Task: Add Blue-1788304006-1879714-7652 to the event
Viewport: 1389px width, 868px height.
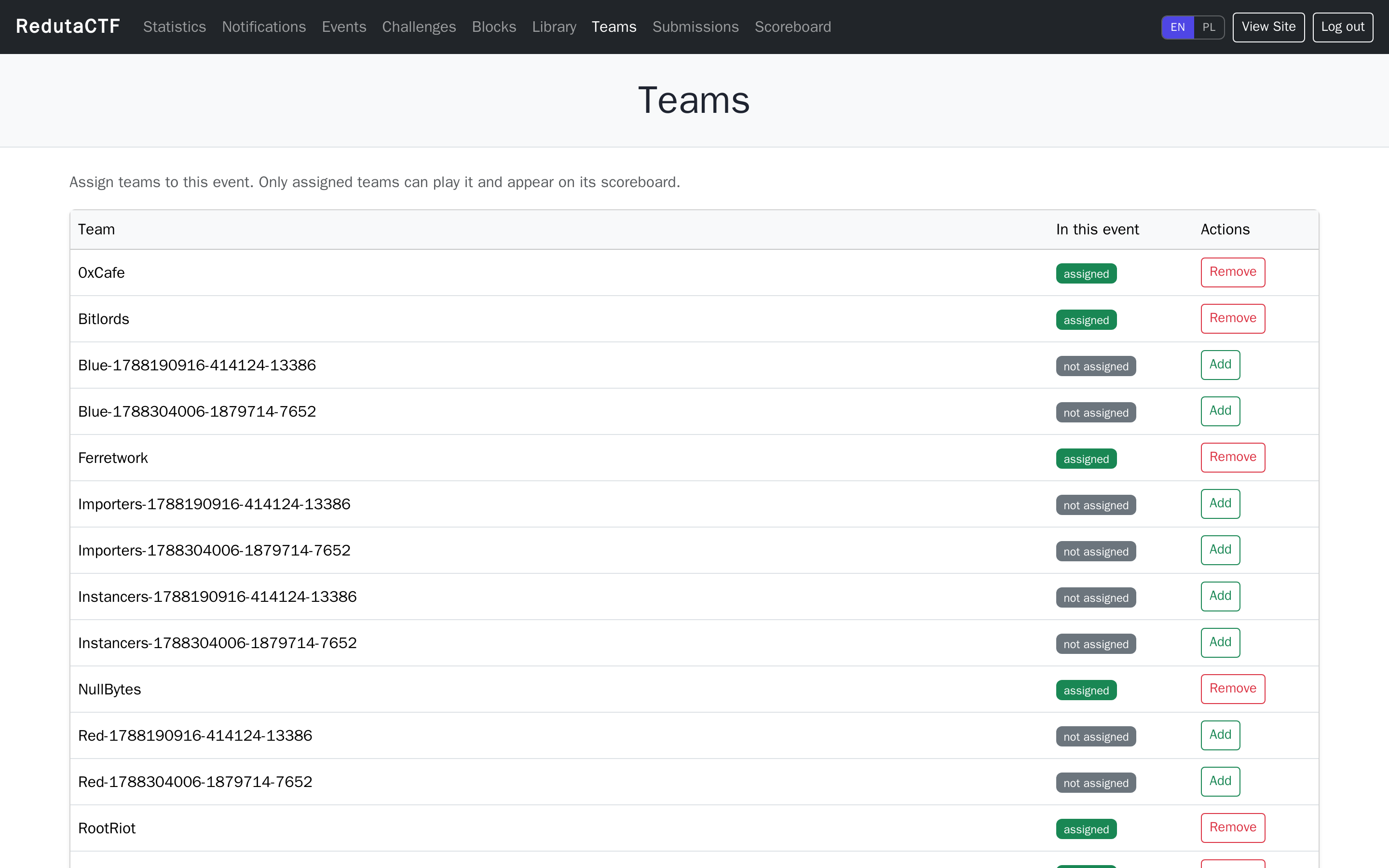Action: click(x=1220, y=411)
